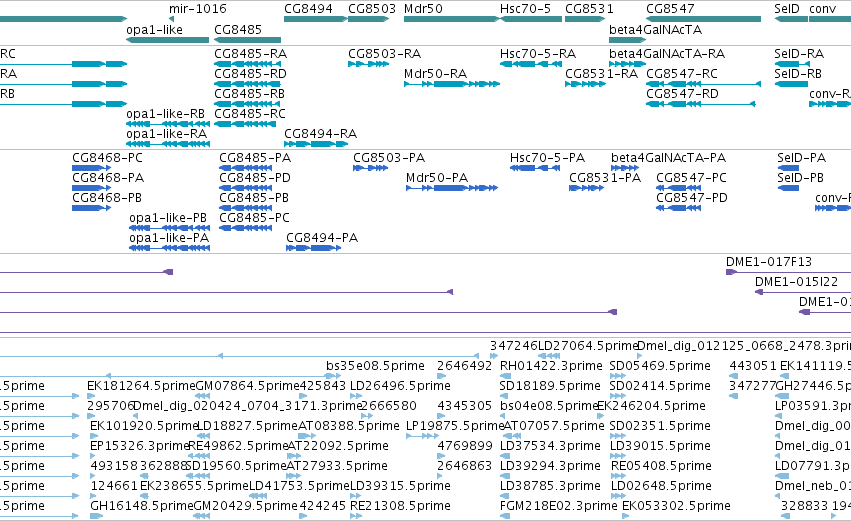This screenshot has height=521, width=851.
Task: Click the CG8547-RC transcript
Action: pyautogui.click(x=703, y=84)
